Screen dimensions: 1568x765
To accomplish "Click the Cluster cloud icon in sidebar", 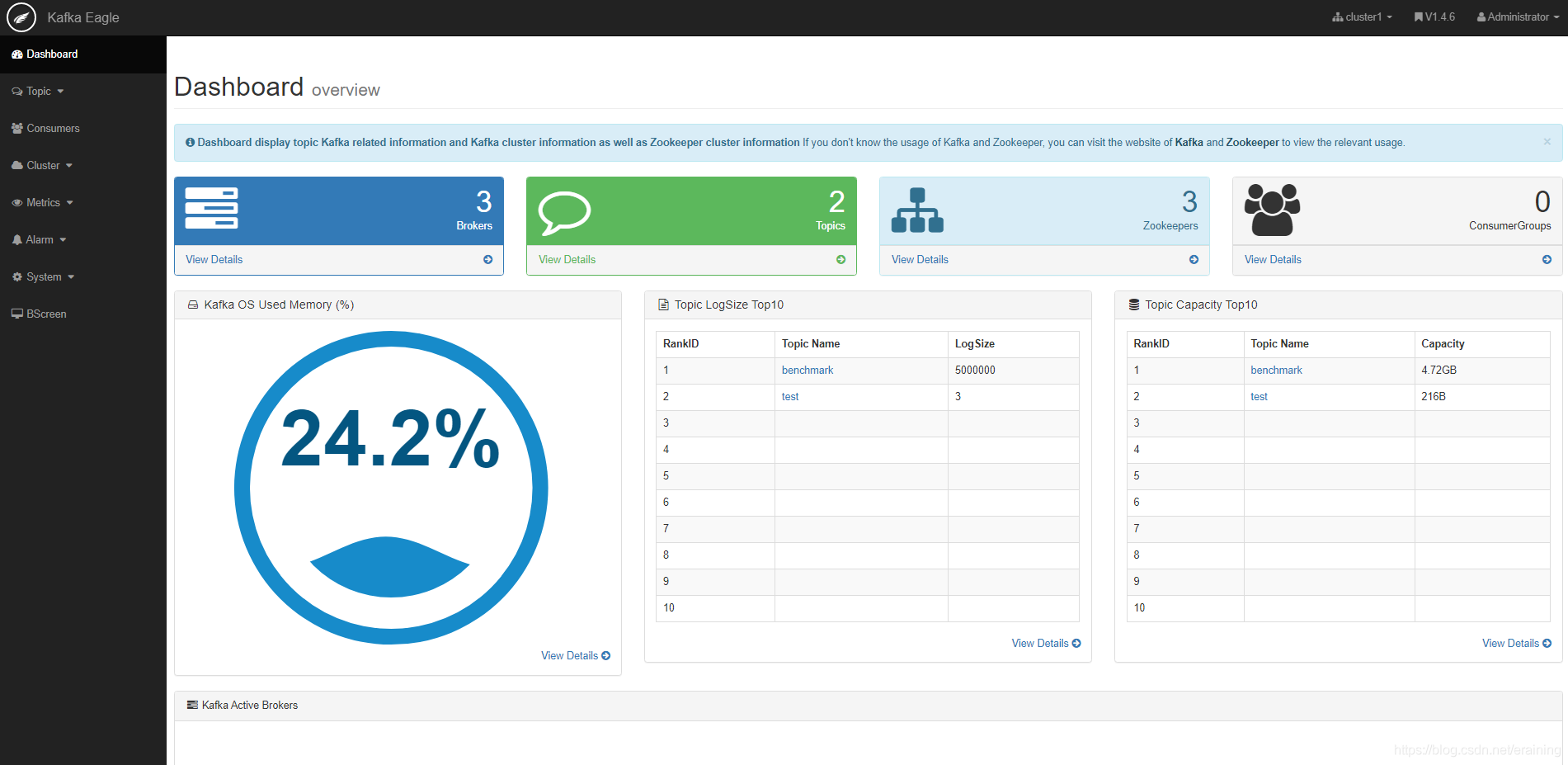I will coord(17,166).
